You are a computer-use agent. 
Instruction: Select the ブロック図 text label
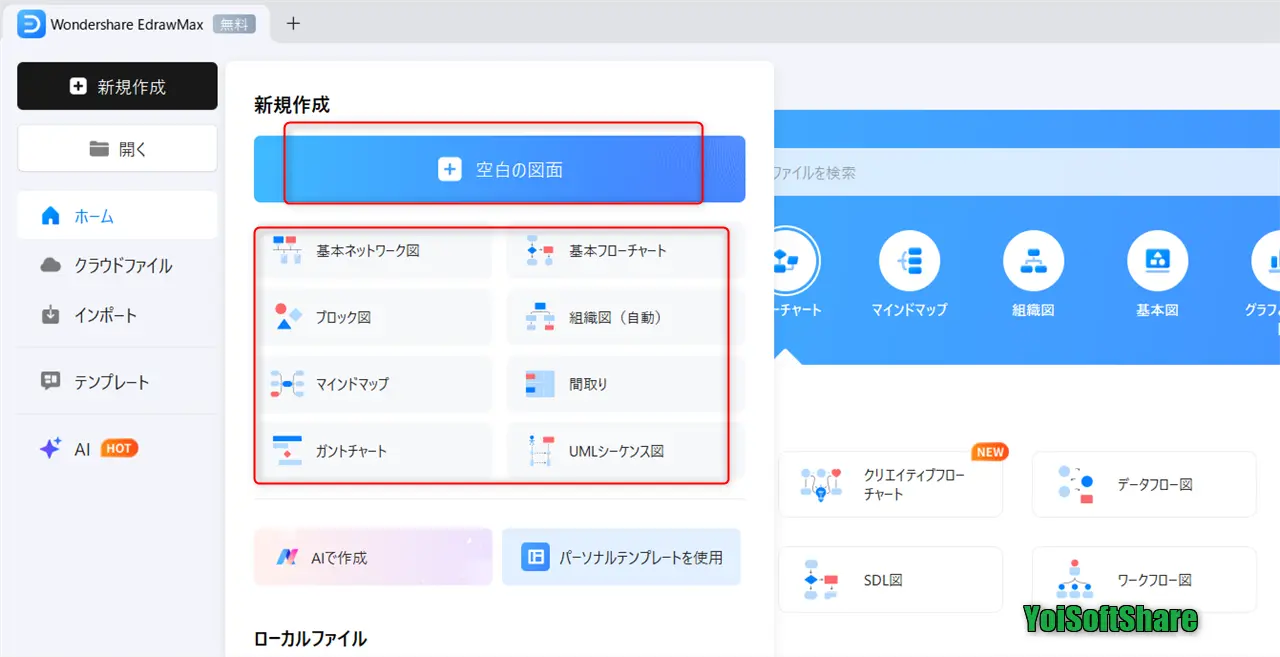[343, 317]
